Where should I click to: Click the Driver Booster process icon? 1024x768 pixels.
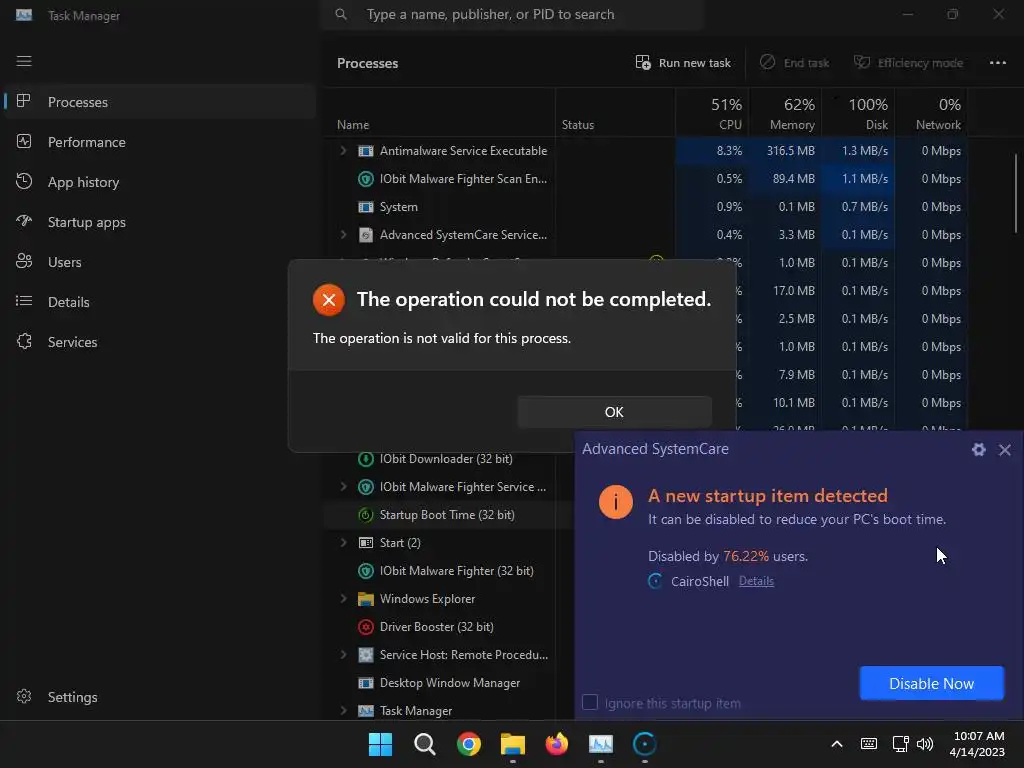366,627
